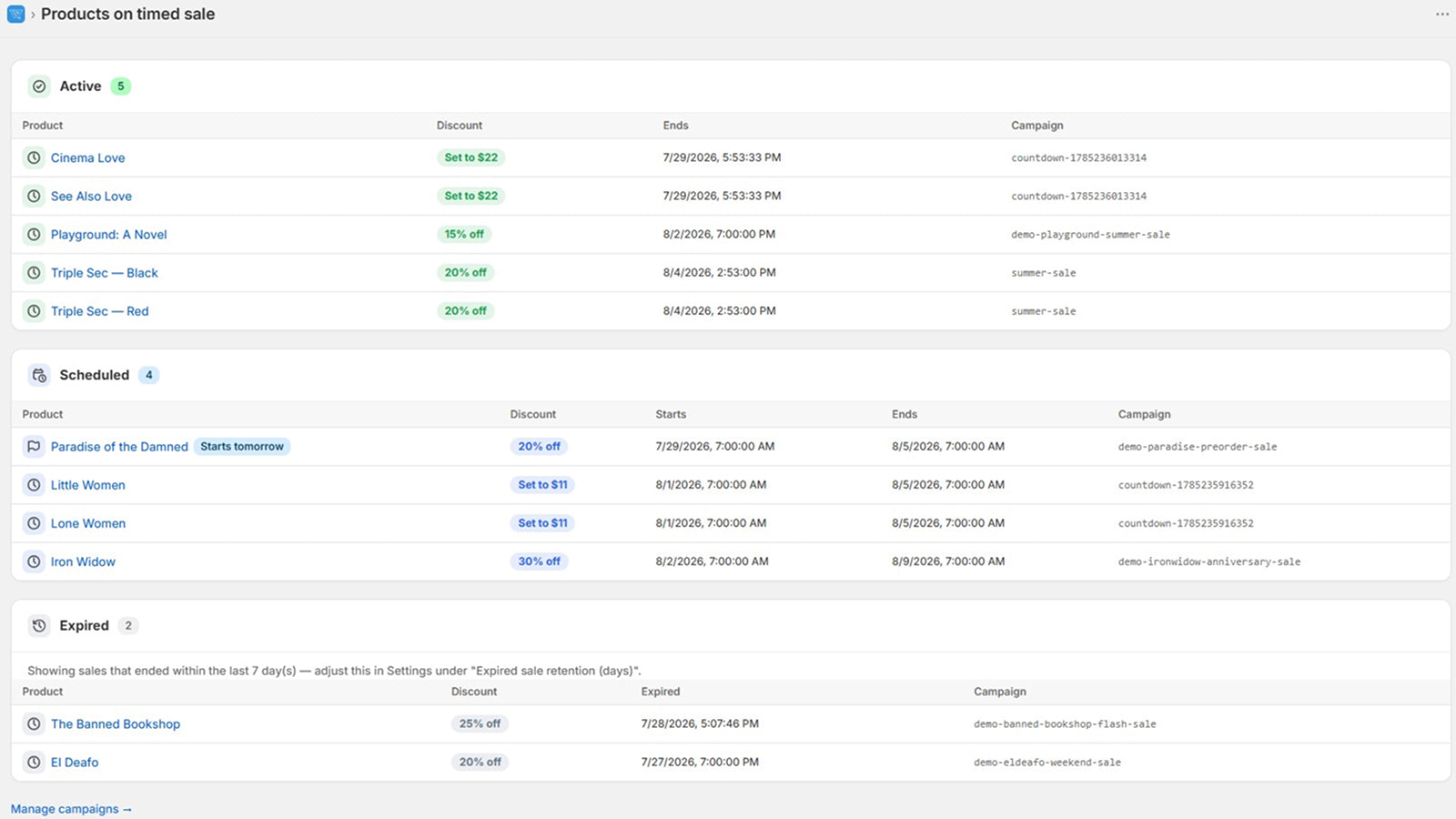Click the end date 8/2/2026, 7:00:00 PM
This screenshot has height=819, width=1456.
coord(719,234)
